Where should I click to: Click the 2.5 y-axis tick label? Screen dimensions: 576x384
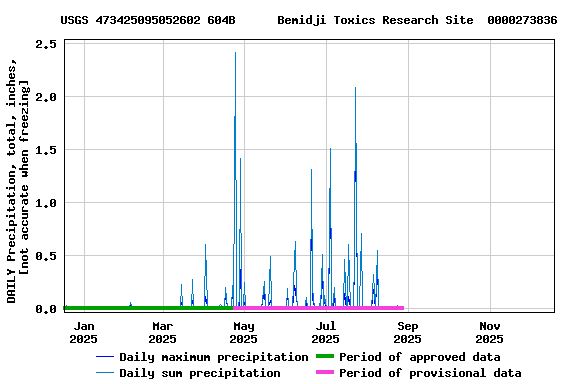tap(46, 44)
